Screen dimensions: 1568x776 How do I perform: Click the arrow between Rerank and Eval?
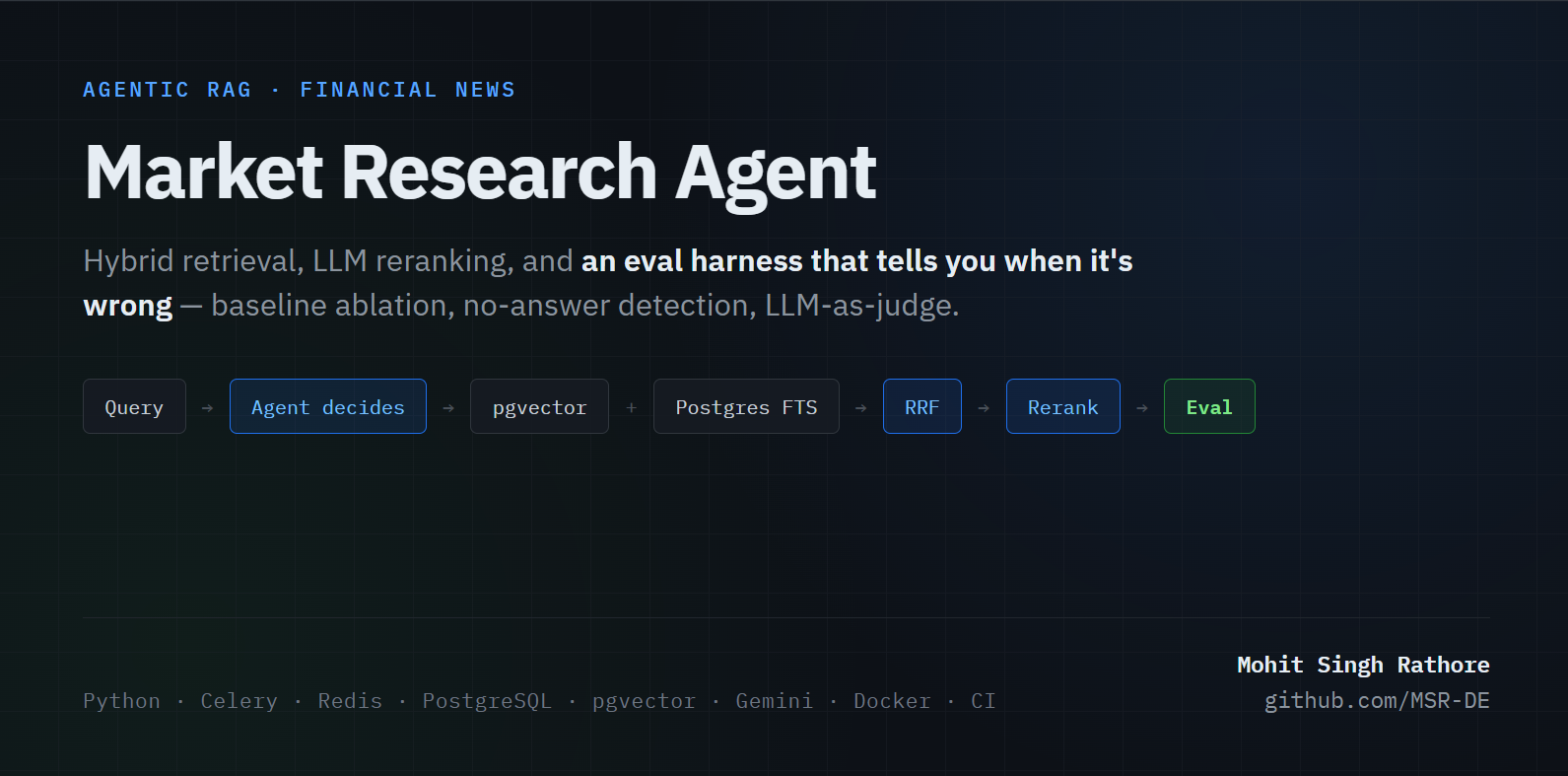(1142, 407)
